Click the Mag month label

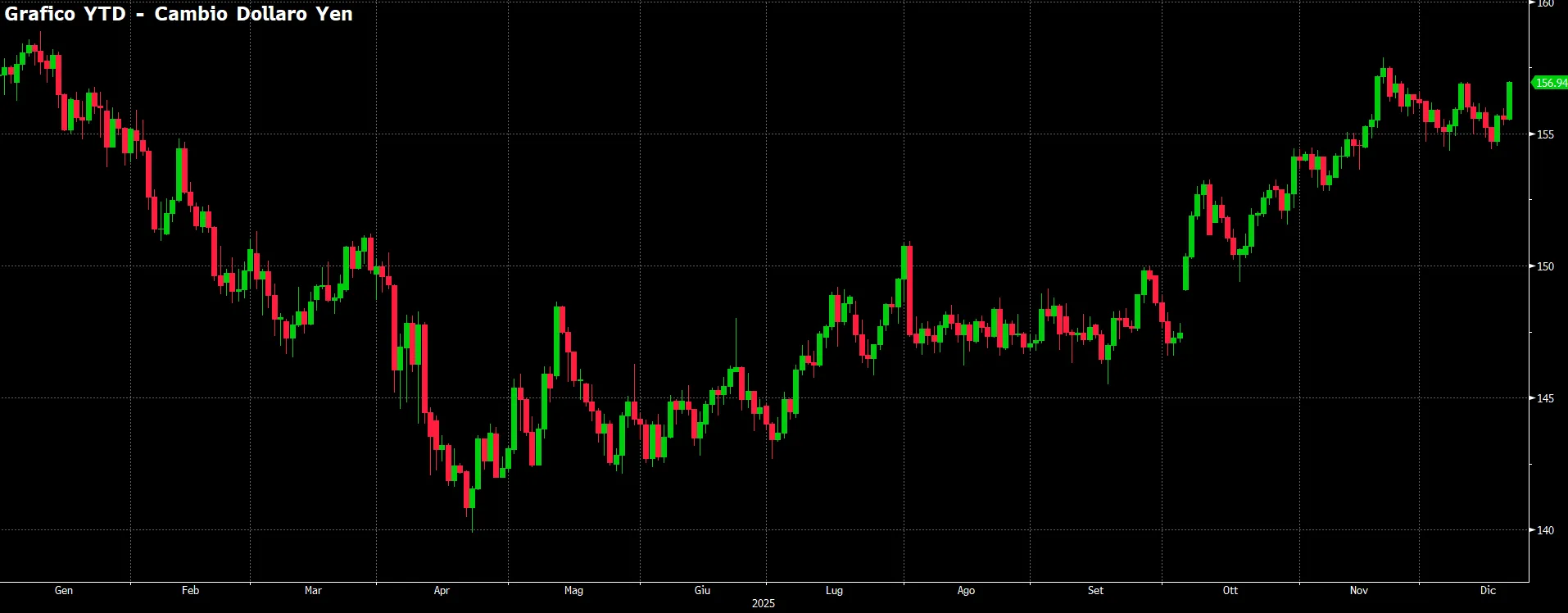573,590
